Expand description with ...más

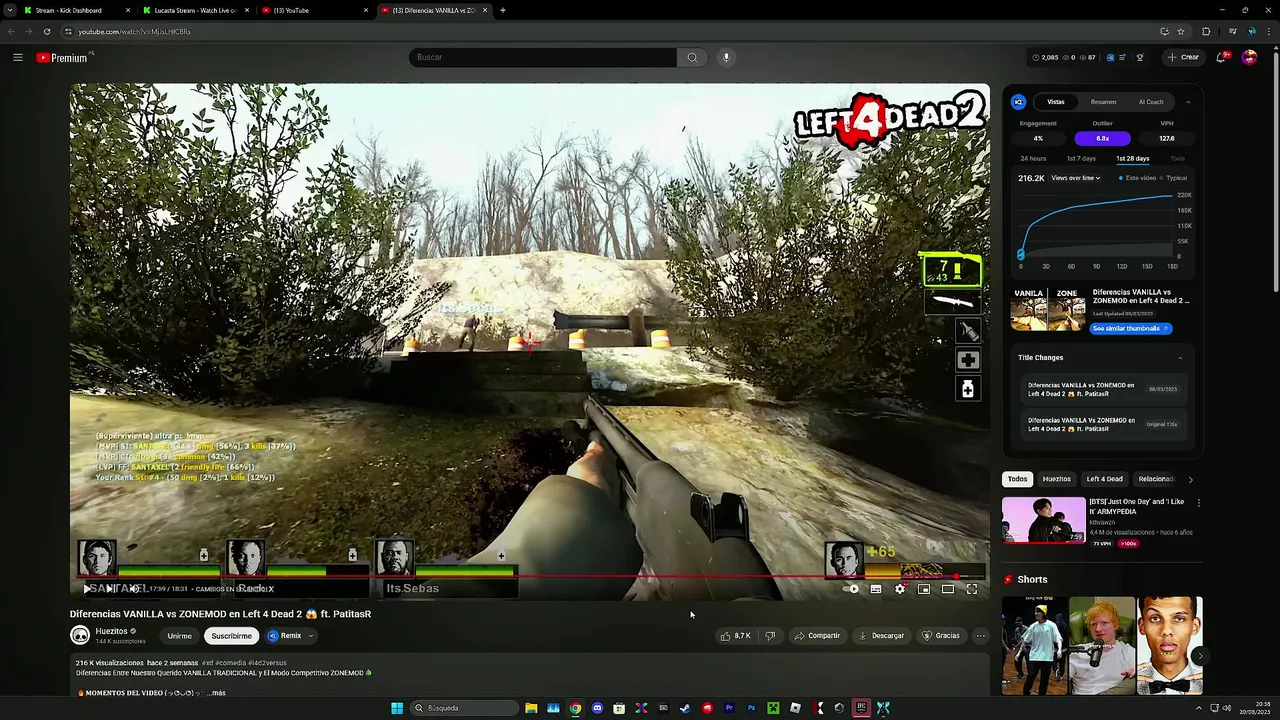click(216, 693)
